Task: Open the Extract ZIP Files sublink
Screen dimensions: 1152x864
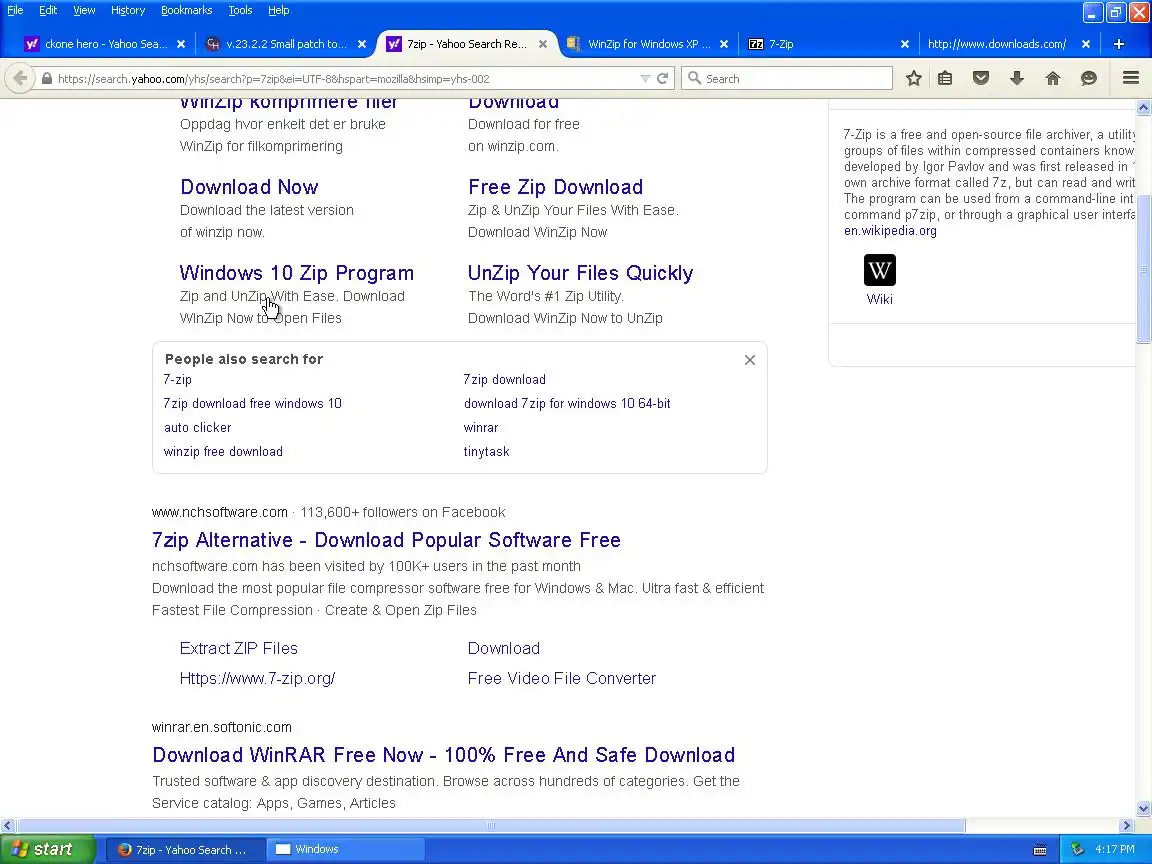Action: point(239,648)
